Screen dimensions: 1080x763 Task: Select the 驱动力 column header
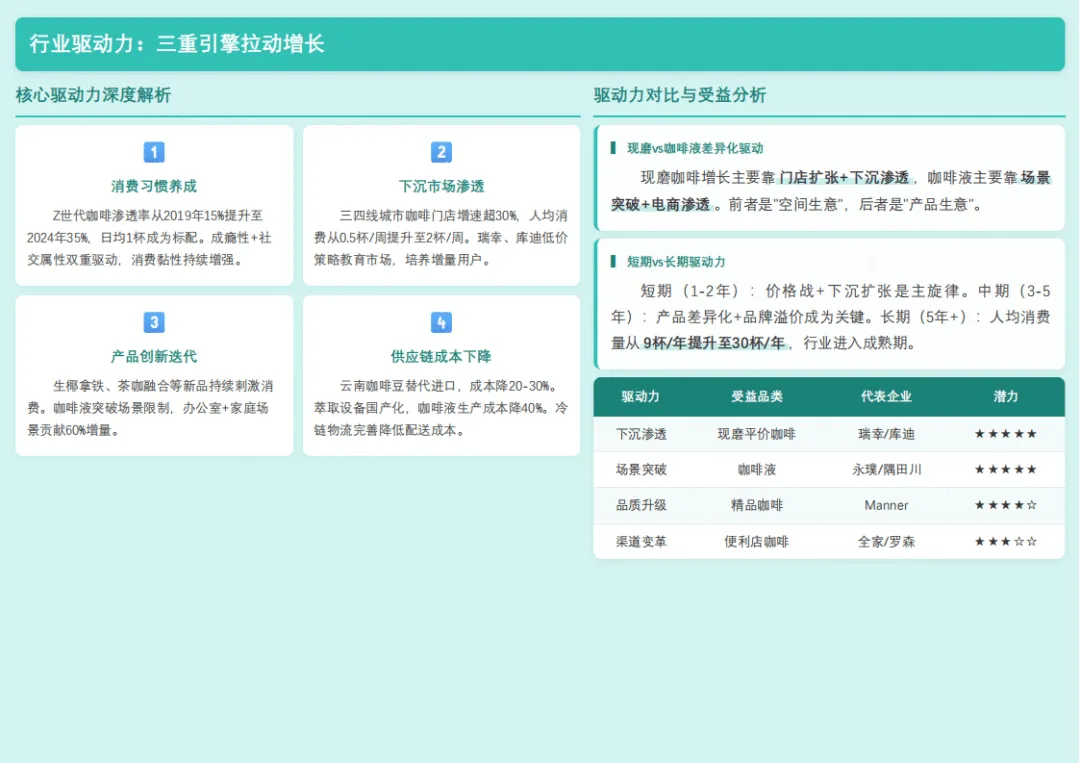(x=641, y=397)
